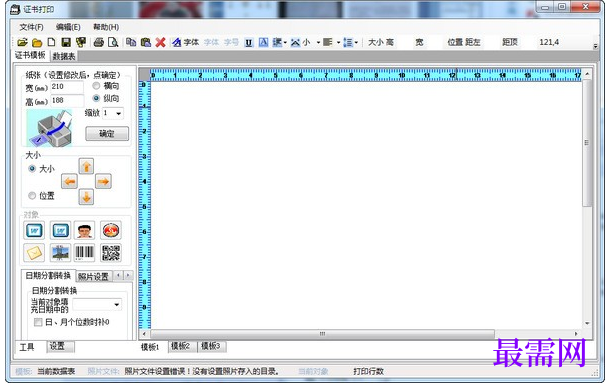The height and width of the screenshot is (384, 605).
Task: Click the up arrow adjust button
Action: pyautogui.click(x=86, y=166)
